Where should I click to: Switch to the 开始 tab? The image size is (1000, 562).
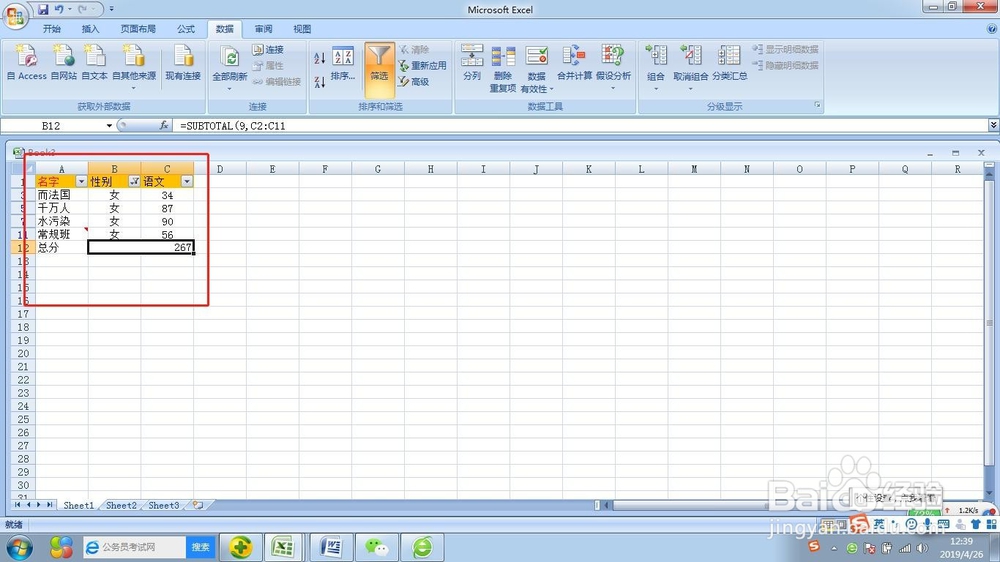click(52, 29)
